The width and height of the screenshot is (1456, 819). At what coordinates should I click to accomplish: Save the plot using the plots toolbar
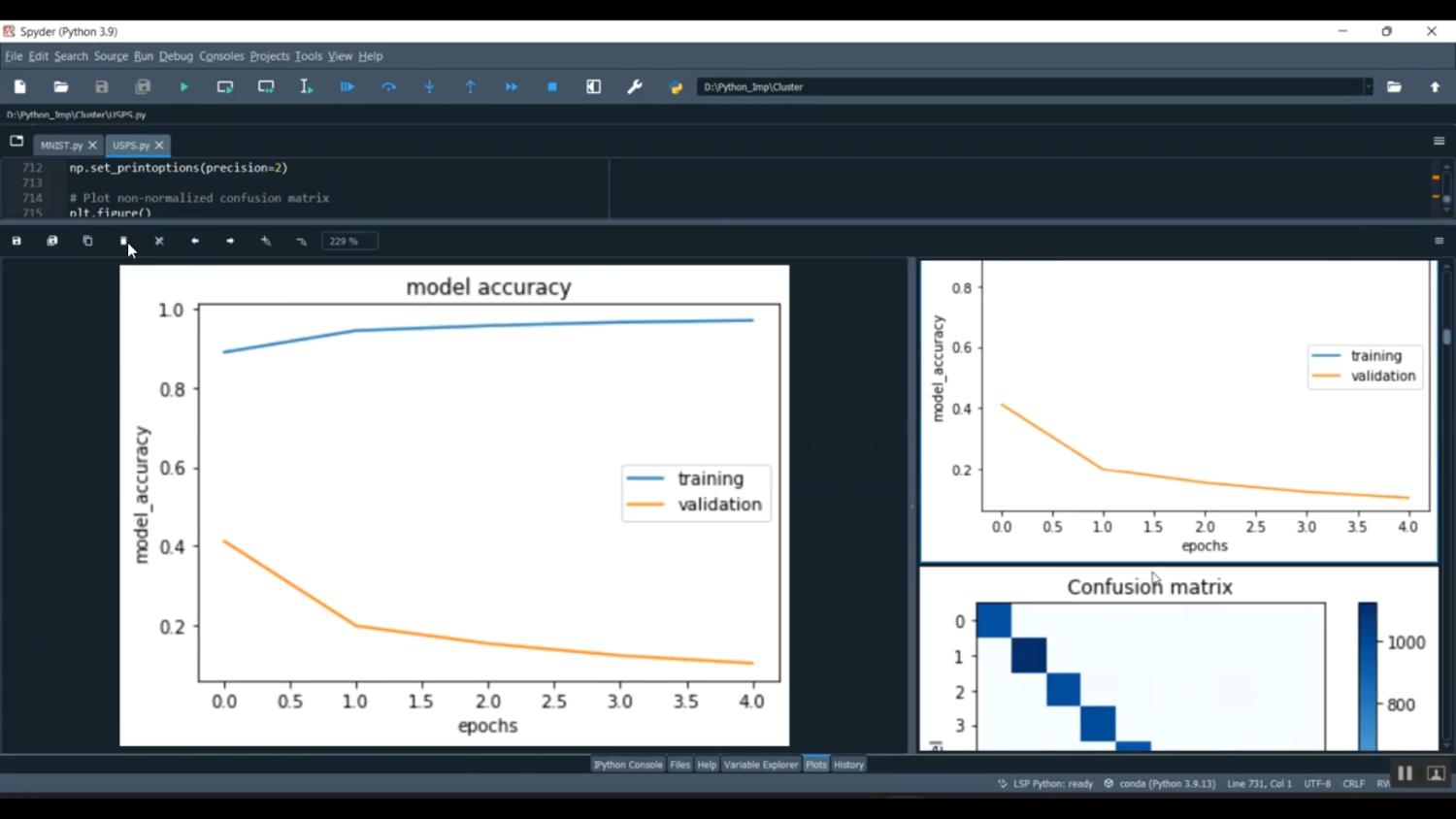pyautogui.click(x=17, y=241)
